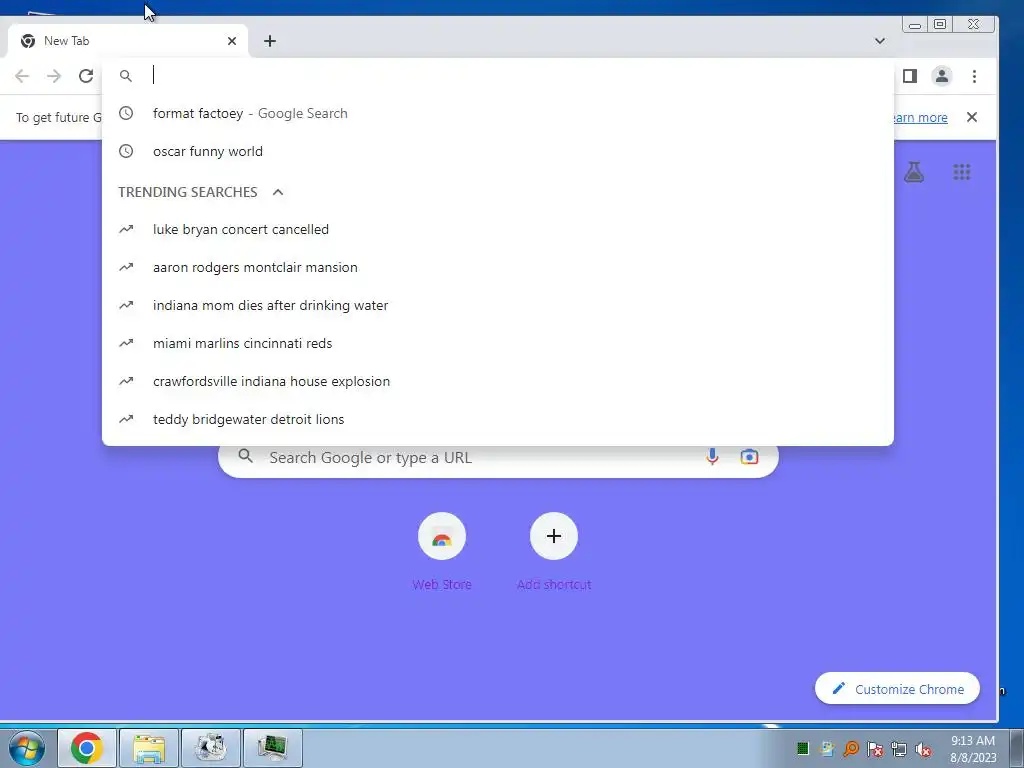Choose 'teddy bridgewater detroit lions' suggestion
Screen dimensions: 1024x768
(498, 419)
